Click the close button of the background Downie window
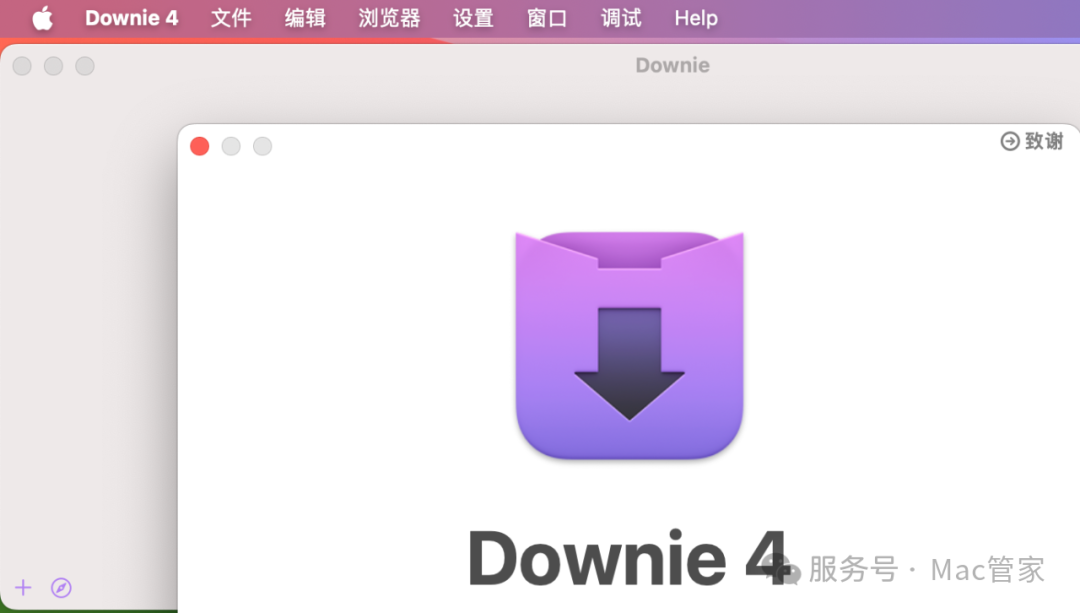The height and width of the screenshot is (613, 1080). (x=22, y=66)
